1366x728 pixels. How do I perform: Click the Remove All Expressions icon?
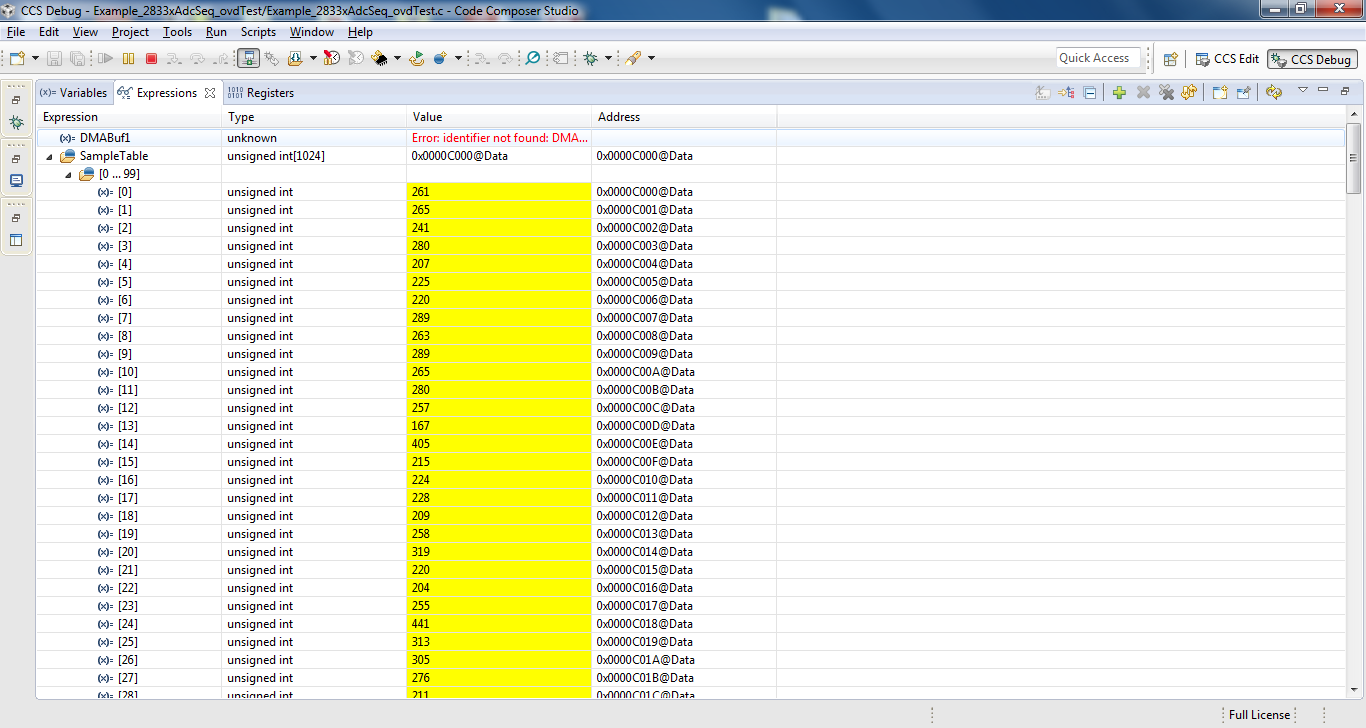tap(1166, 93)
